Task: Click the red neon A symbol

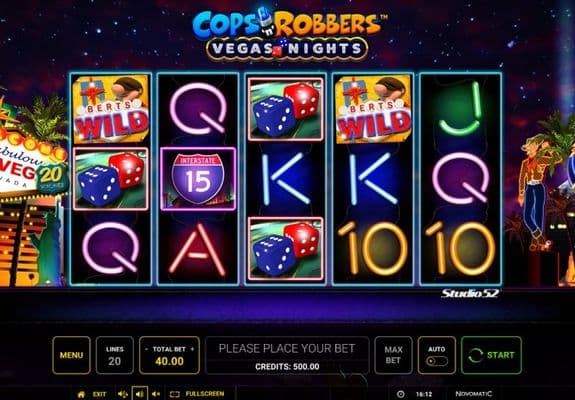Action: [198, 249]
